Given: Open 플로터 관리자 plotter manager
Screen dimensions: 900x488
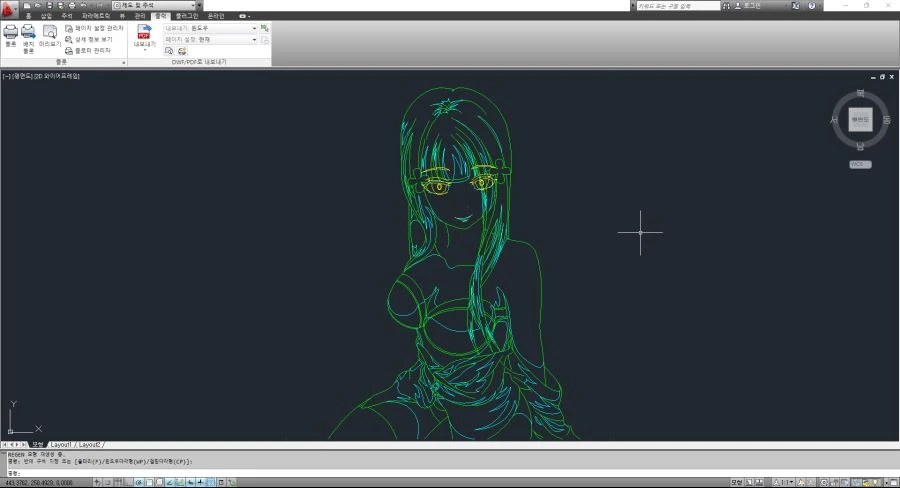Looking at the screenshot, I should coord(88,51).
